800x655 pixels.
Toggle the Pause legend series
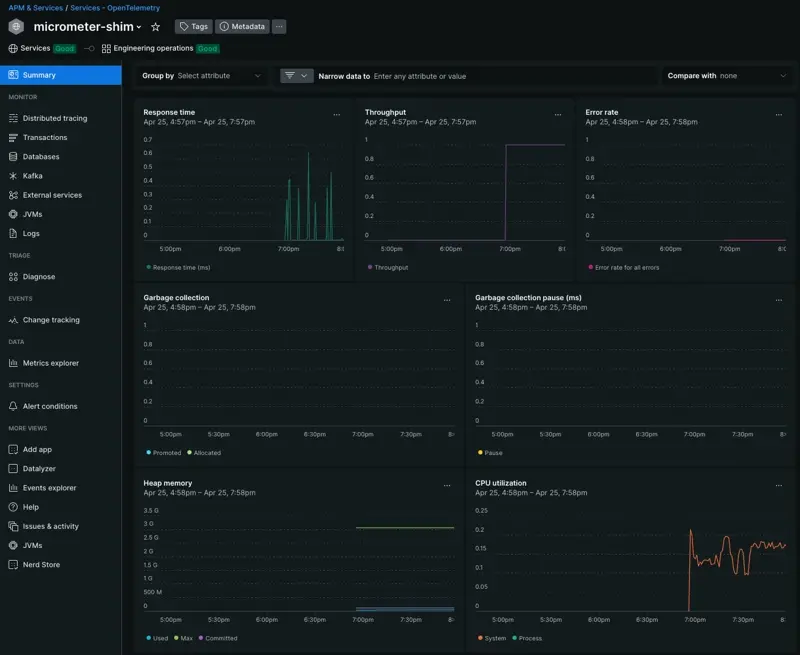coord(490,453)
